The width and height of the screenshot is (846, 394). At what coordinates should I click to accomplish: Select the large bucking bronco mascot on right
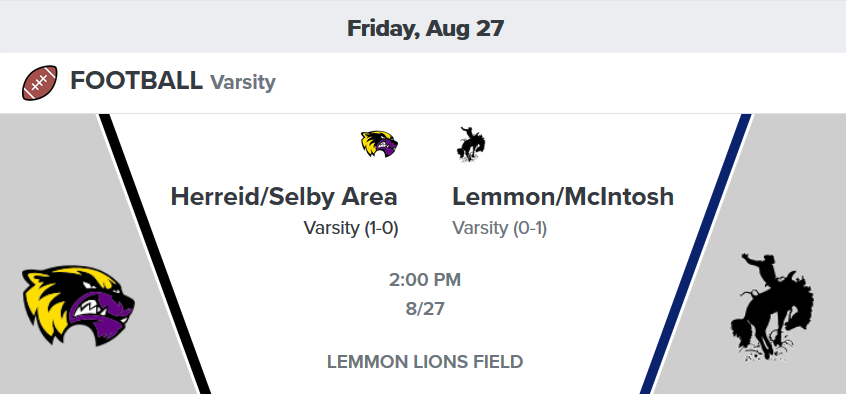click(x=772, y=307)
